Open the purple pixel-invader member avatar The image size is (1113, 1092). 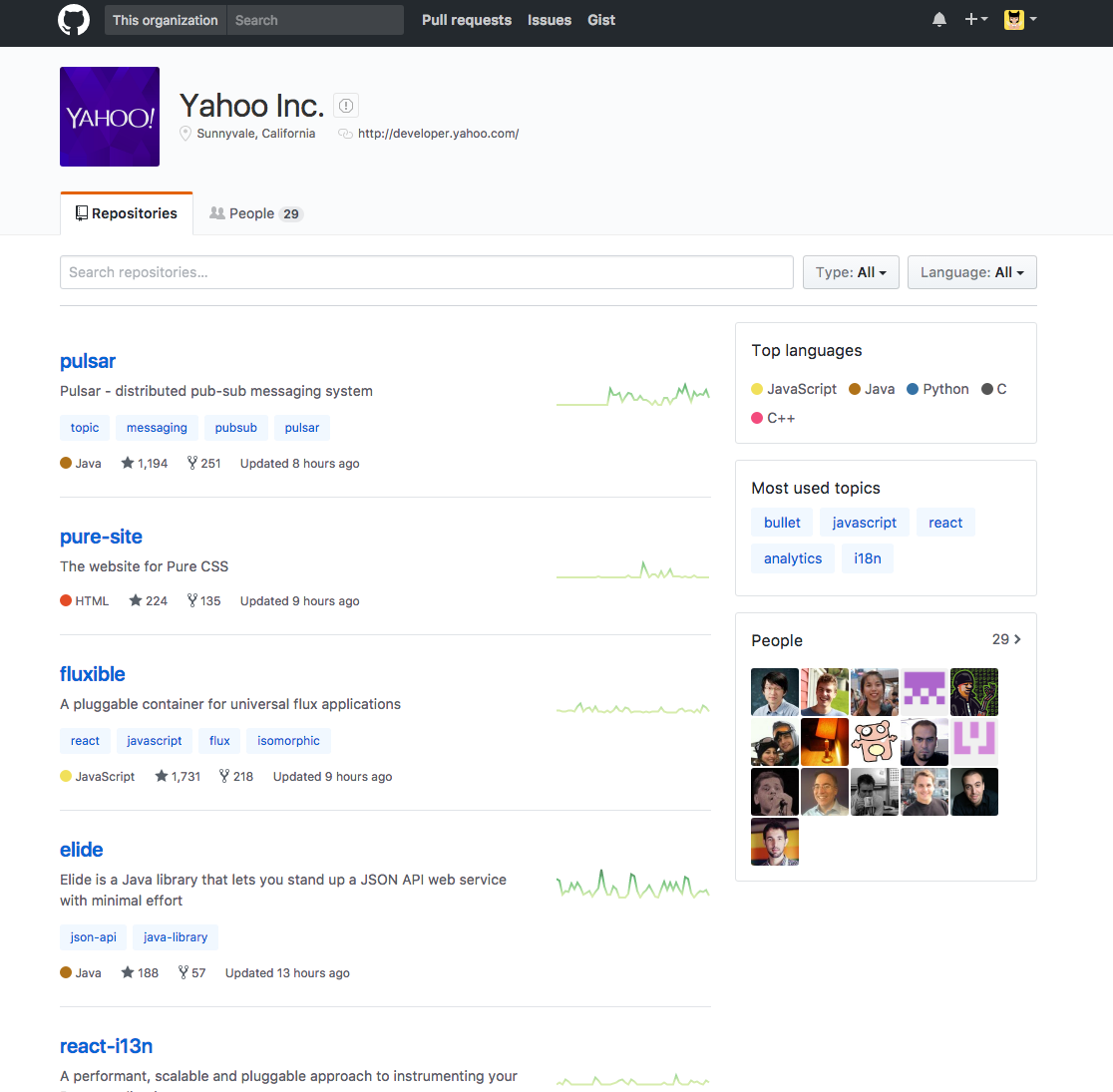pos(925,691)
